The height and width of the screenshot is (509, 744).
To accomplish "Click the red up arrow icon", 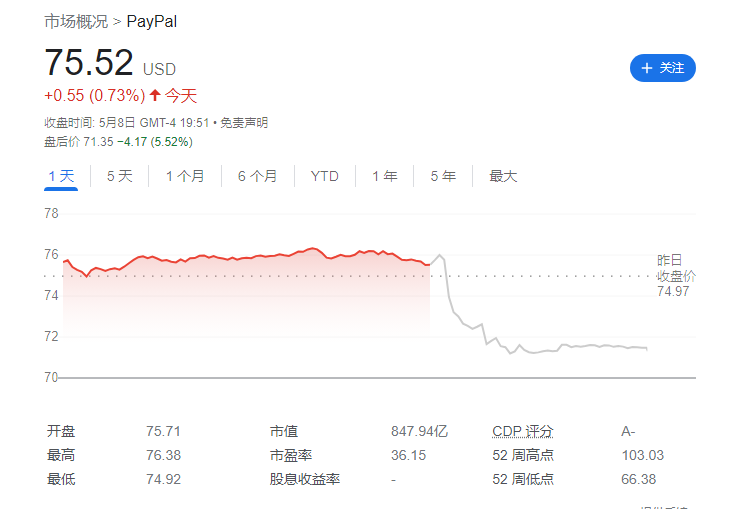I will (155, 95).
